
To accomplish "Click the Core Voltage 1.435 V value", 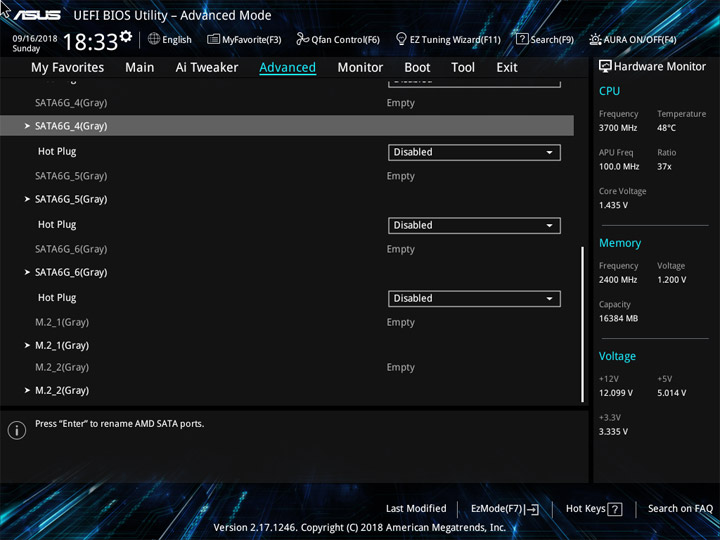I will coord(613,205).
